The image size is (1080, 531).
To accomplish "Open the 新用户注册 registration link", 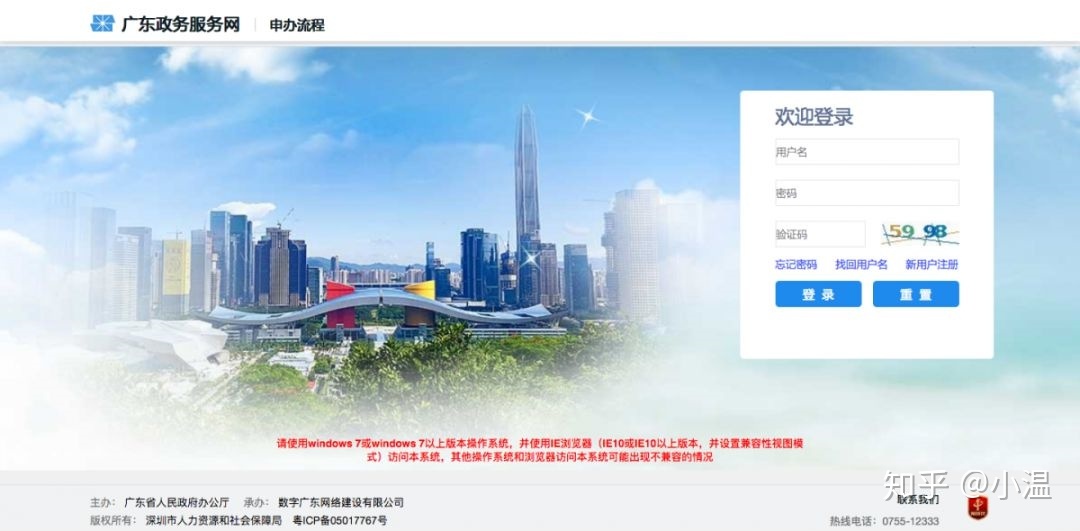I will click(x=931, y=264).
